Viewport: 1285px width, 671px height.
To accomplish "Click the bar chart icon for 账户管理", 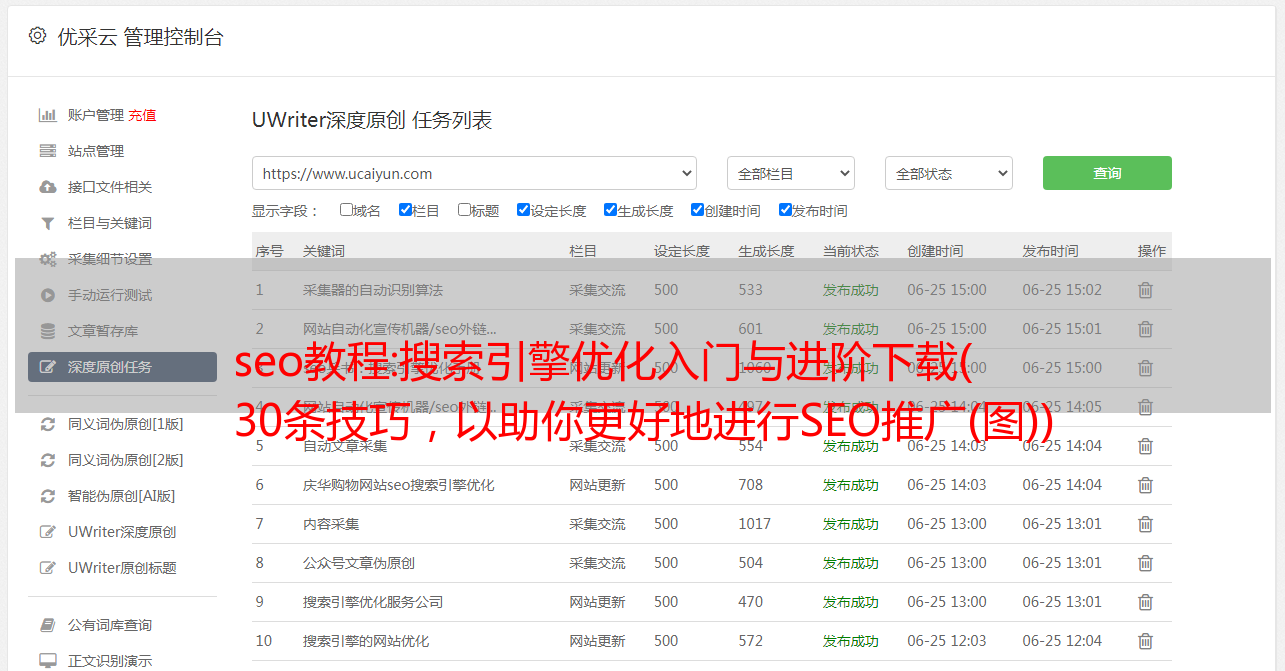I will [47, 115].
